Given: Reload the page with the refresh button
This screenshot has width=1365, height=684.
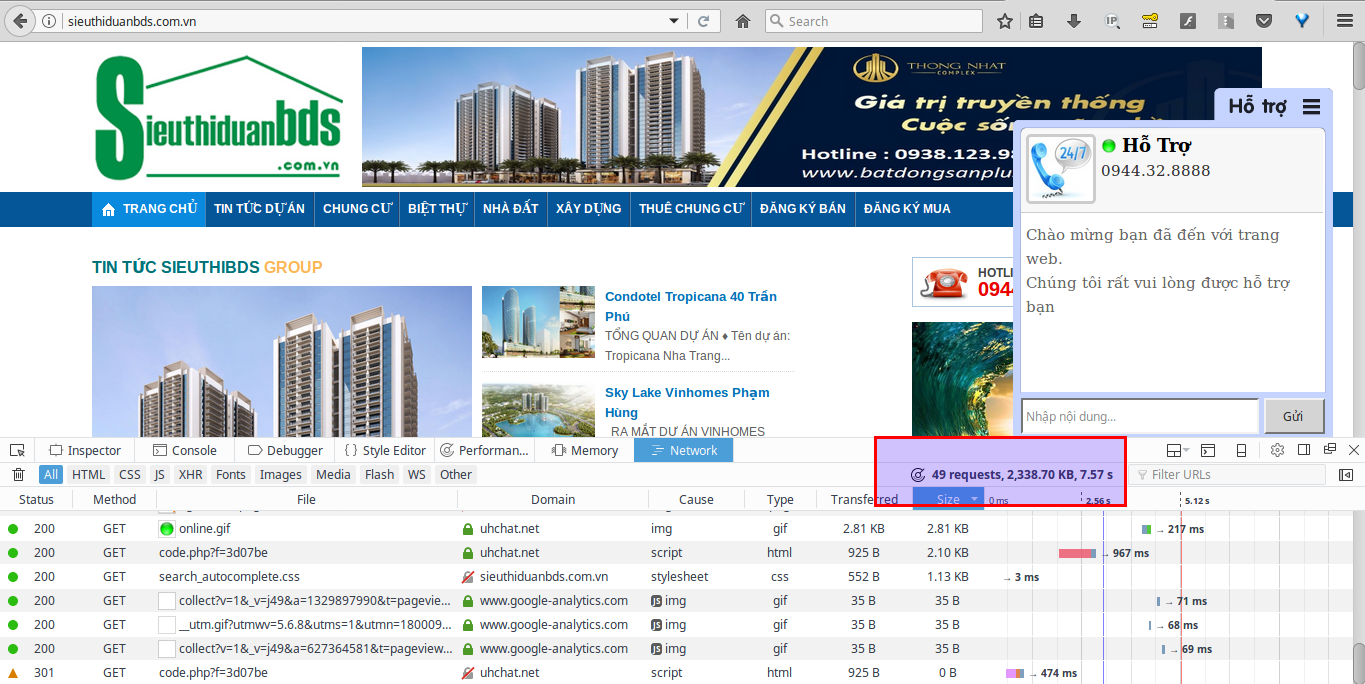Looking at the screenshot, I should click(704, 21).
